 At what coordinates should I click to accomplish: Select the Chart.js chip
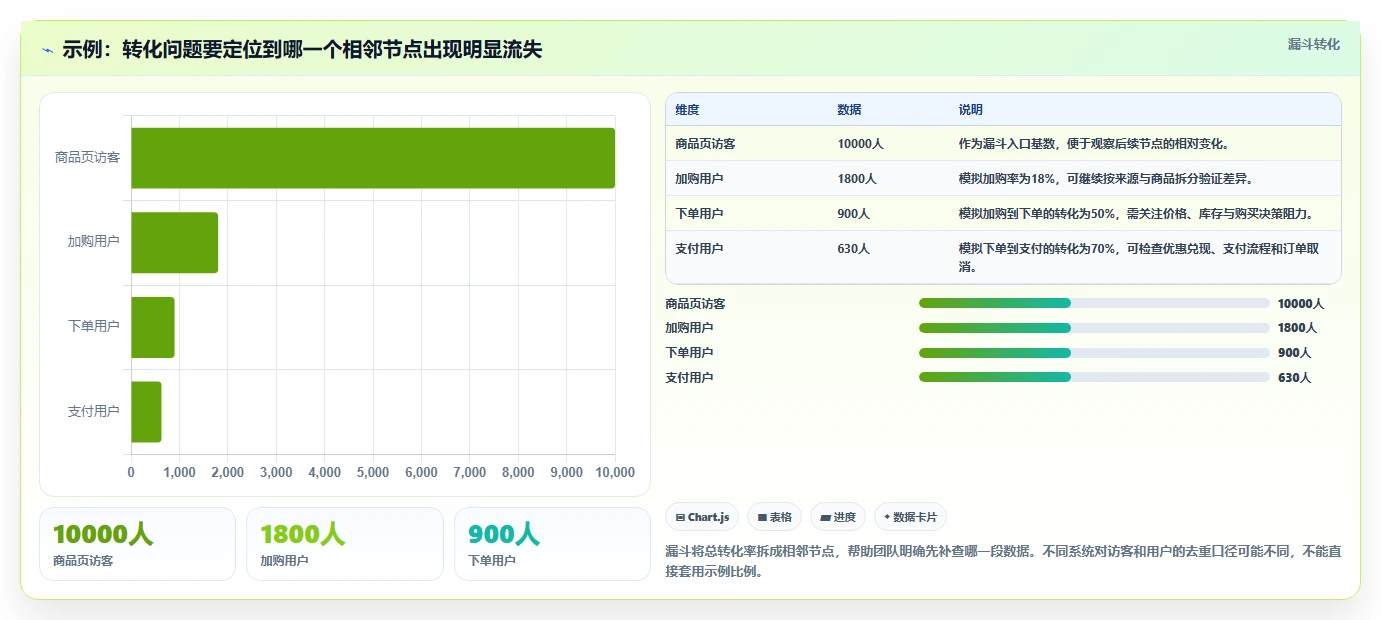[702, 517]
